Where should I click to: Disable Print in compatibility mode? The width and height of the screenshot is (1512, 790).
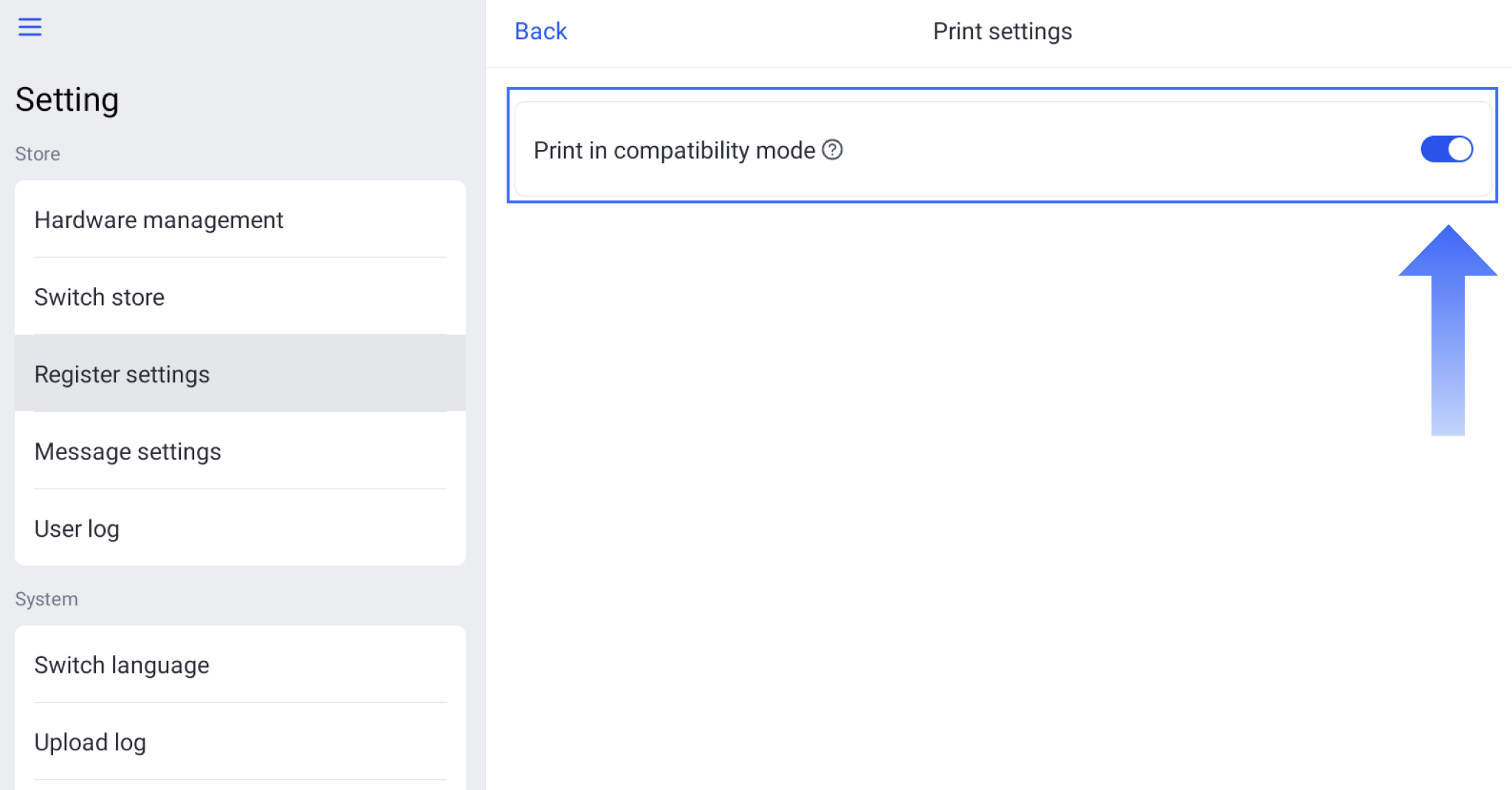[1445, 149]
